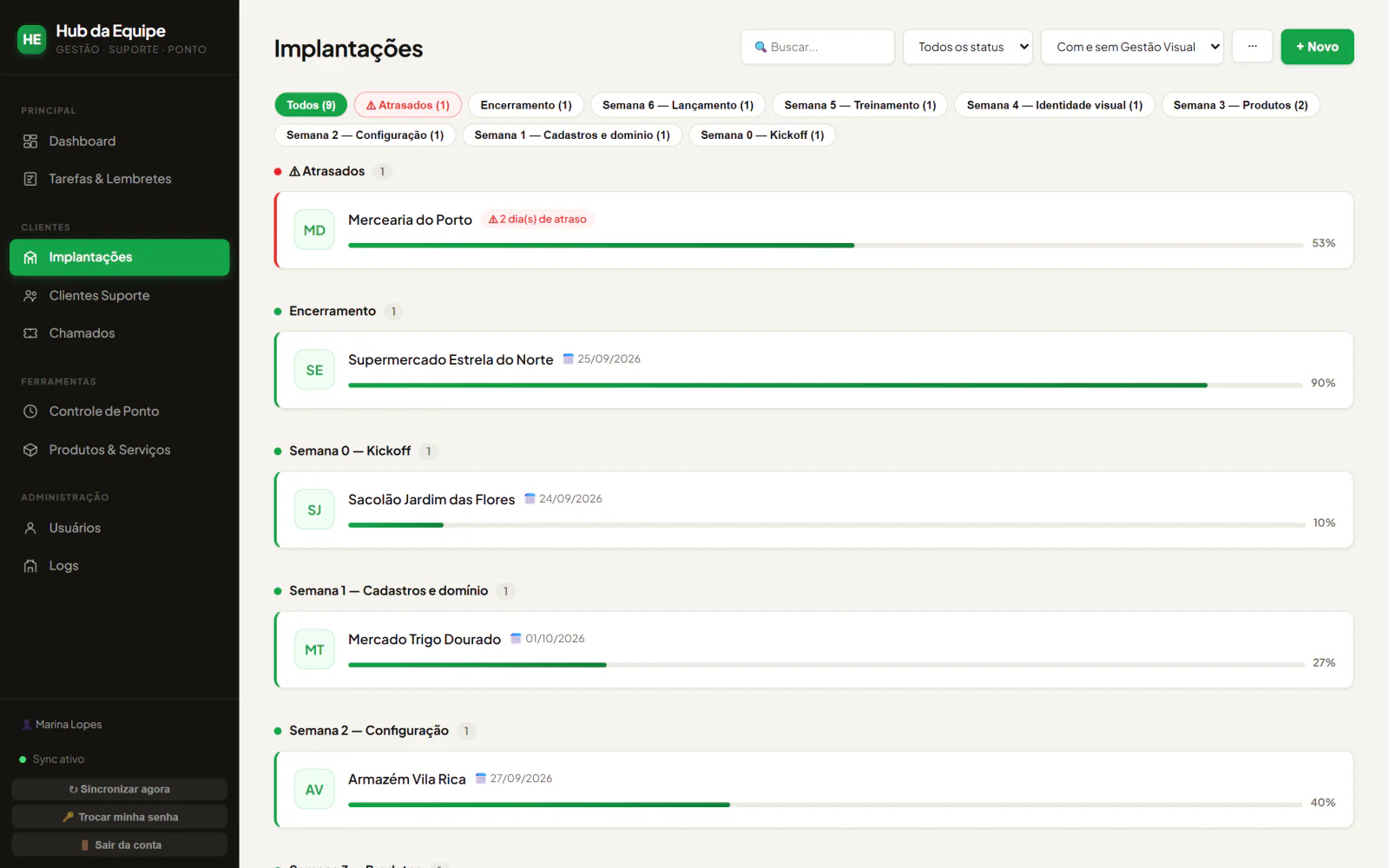The height and width of the screenshot is (868, 1389).
Task: Click the Marina Lopes user name
Action: pos(69,725)
